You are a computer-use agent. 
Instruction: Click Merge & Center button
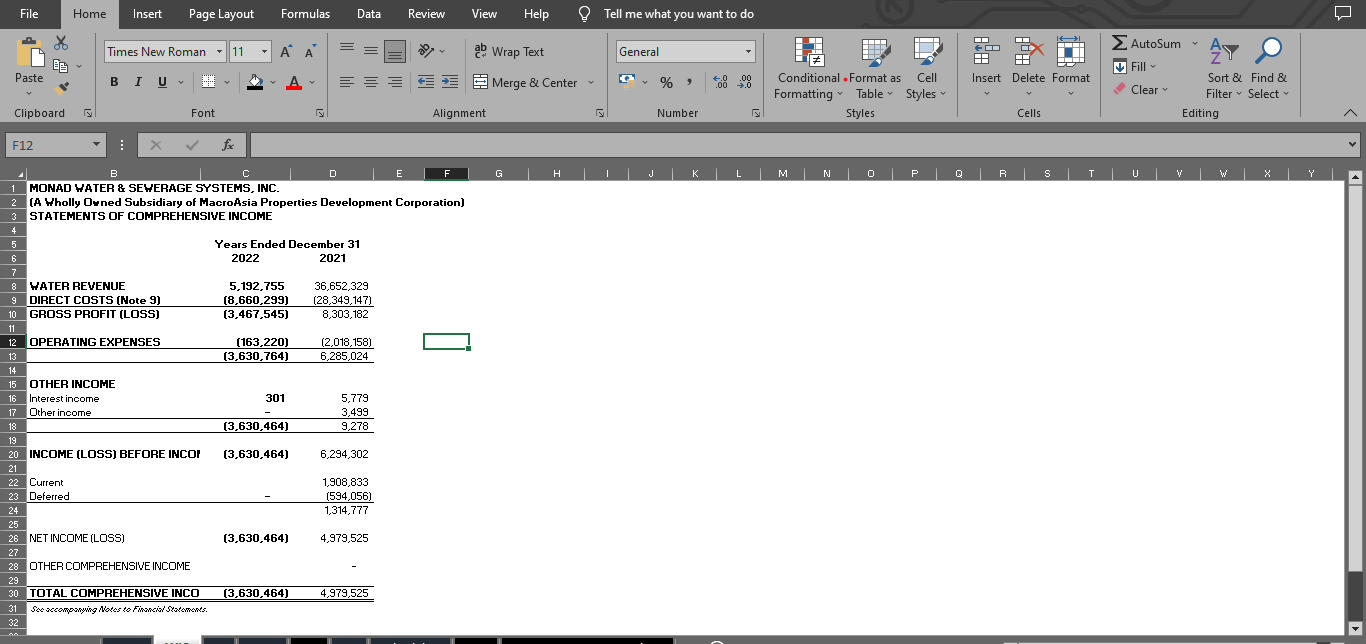tap(525, 82)
